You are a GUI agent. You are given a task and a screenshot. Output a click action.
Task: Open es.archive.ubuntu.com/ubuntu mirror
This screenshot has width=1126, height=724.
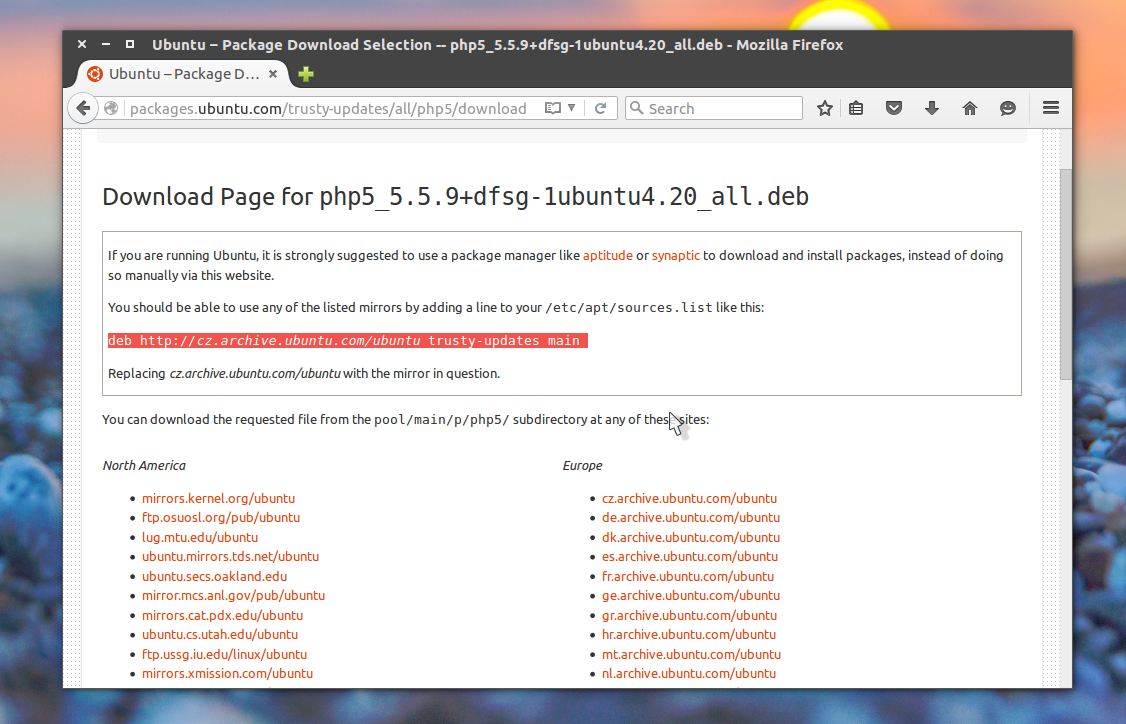click(x=690, y=557)
